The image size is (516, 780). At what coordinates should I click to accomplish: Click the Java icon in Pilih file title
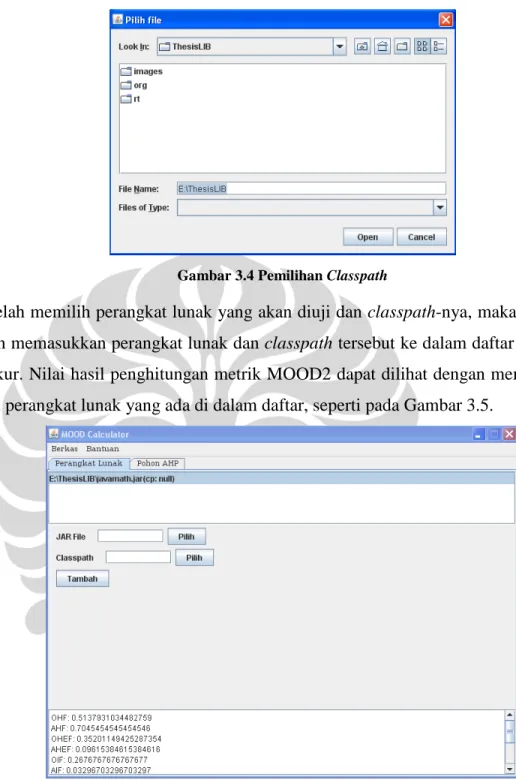pos(118,19)
